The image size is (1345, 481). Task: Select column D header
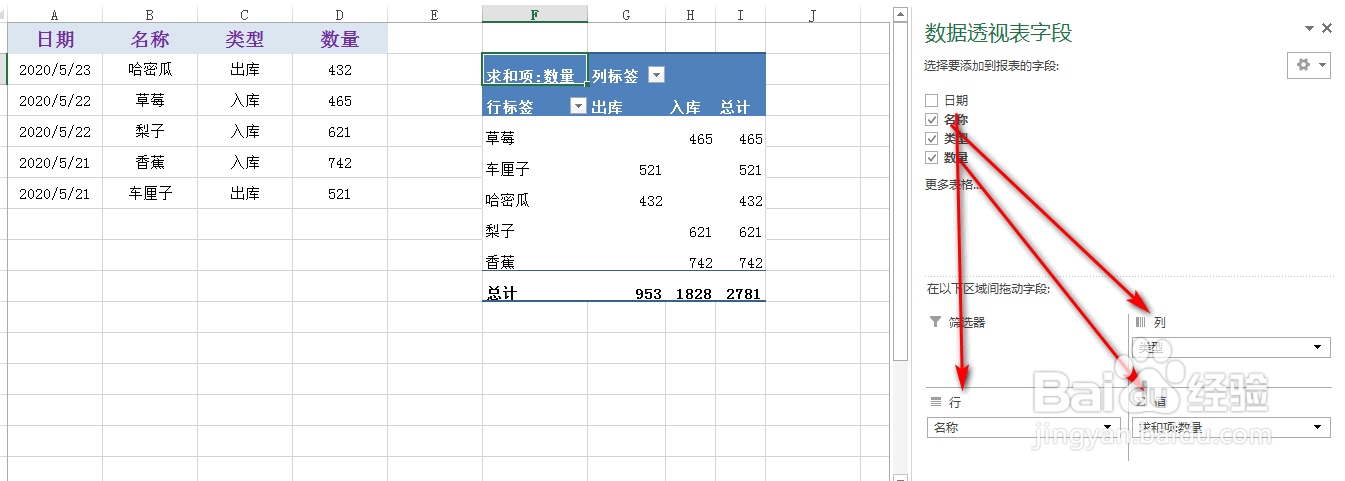coord(340,15)
